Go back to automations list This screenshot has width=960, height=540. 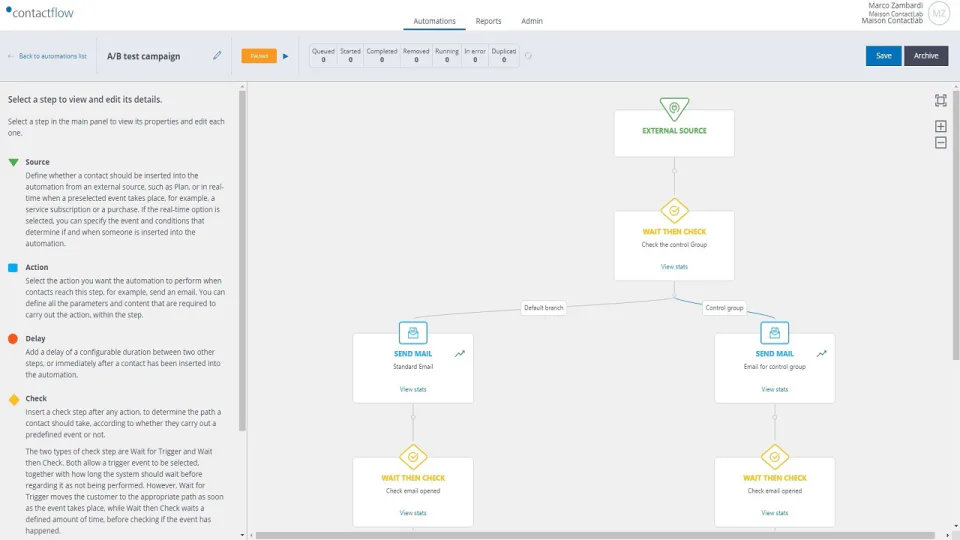click(52, 56)
